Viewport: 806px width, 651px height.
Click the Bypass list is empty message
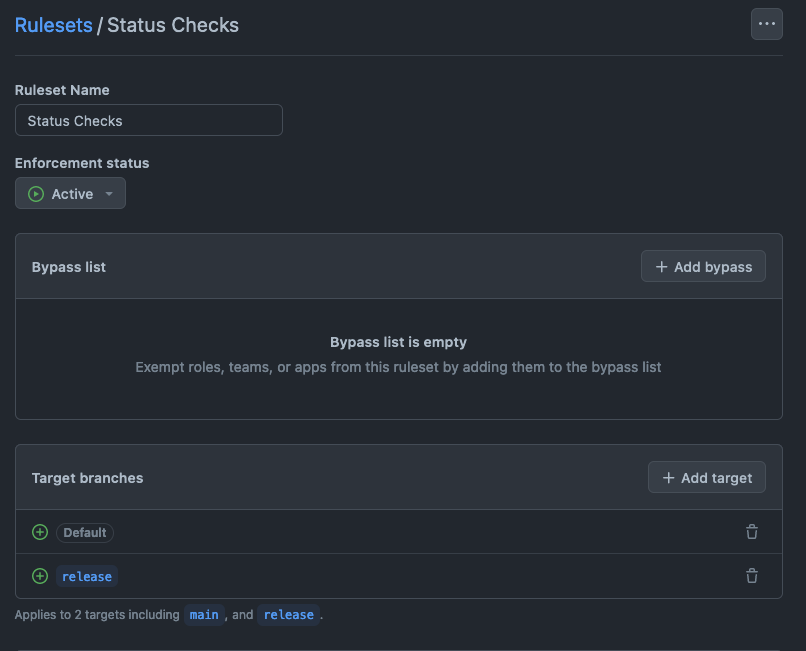[398, 342]
